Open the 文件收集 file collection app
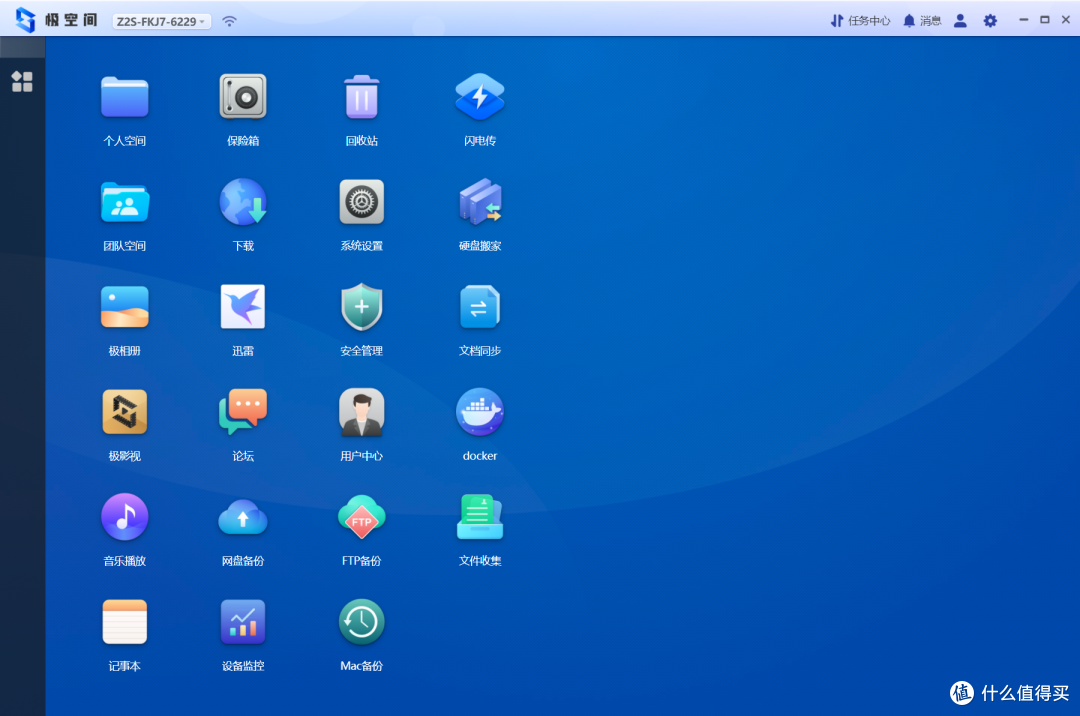This screenshot has width=1080, height=716. [x=480, y=517]
